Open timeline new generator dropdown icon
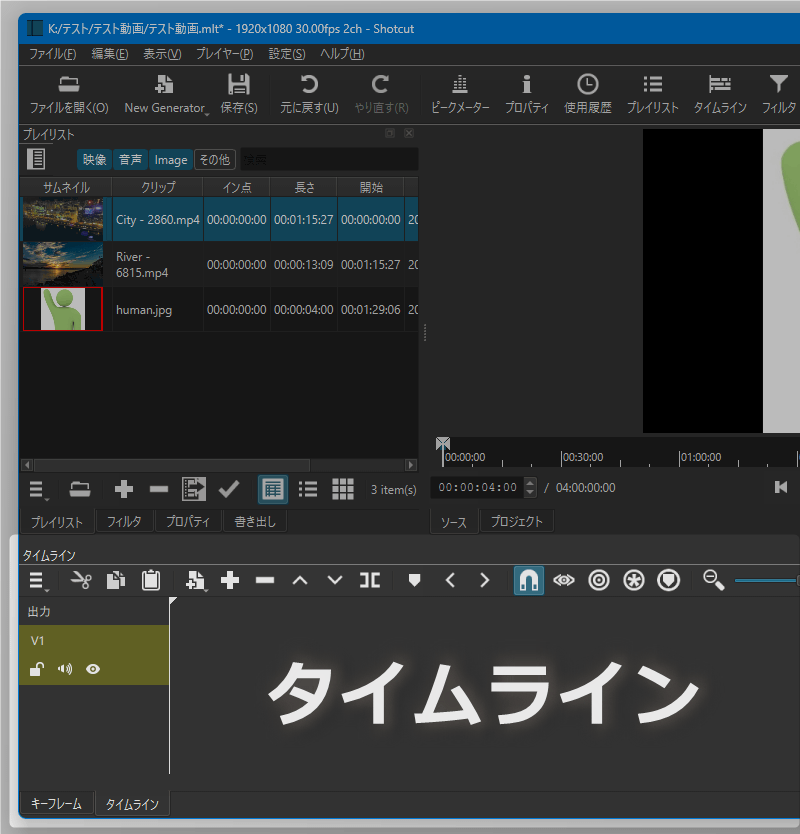The image size is (800, 834). tap(196, 581)
